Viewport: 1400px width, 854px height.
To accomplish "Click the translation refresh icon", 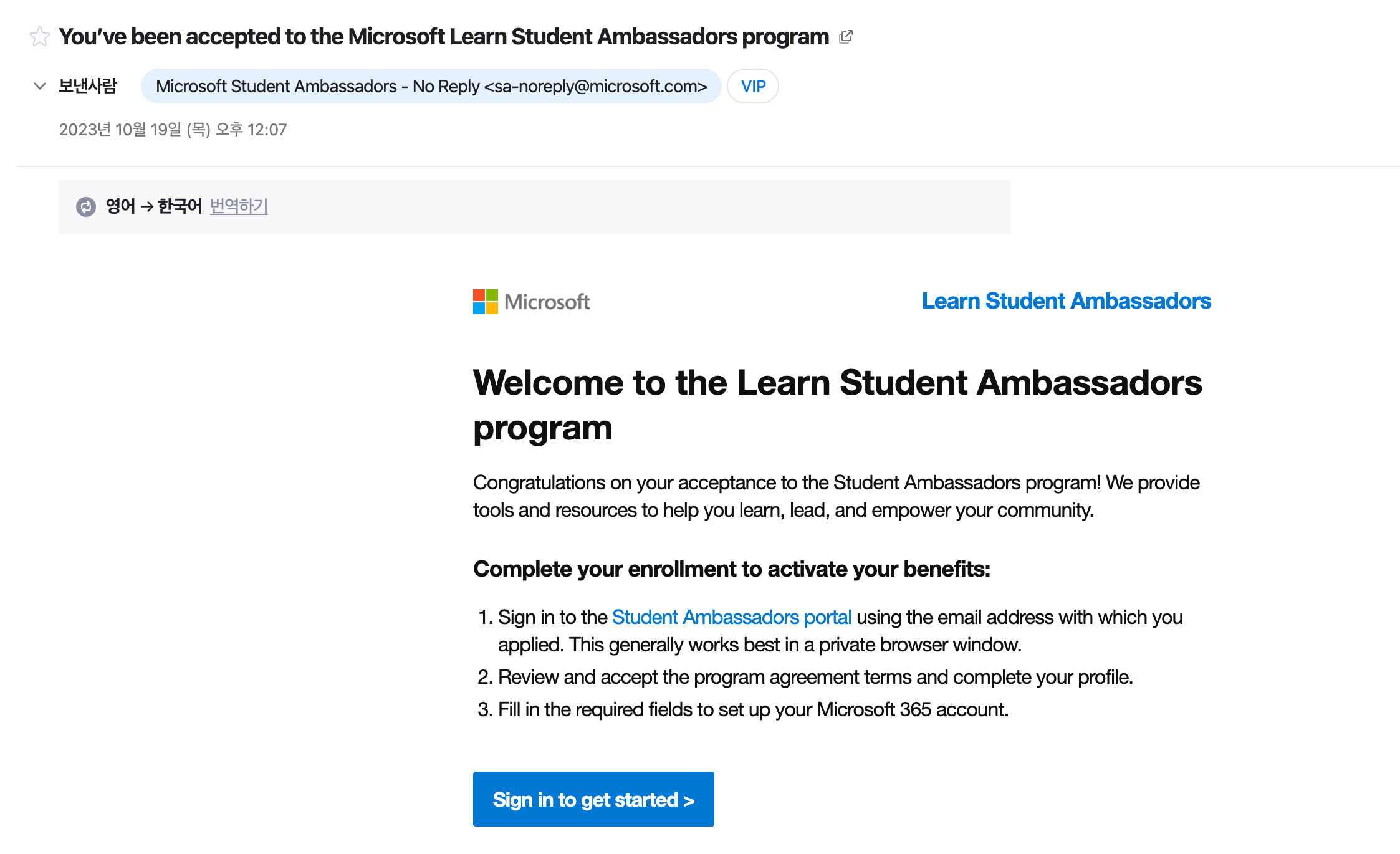I will coord(86,206).
